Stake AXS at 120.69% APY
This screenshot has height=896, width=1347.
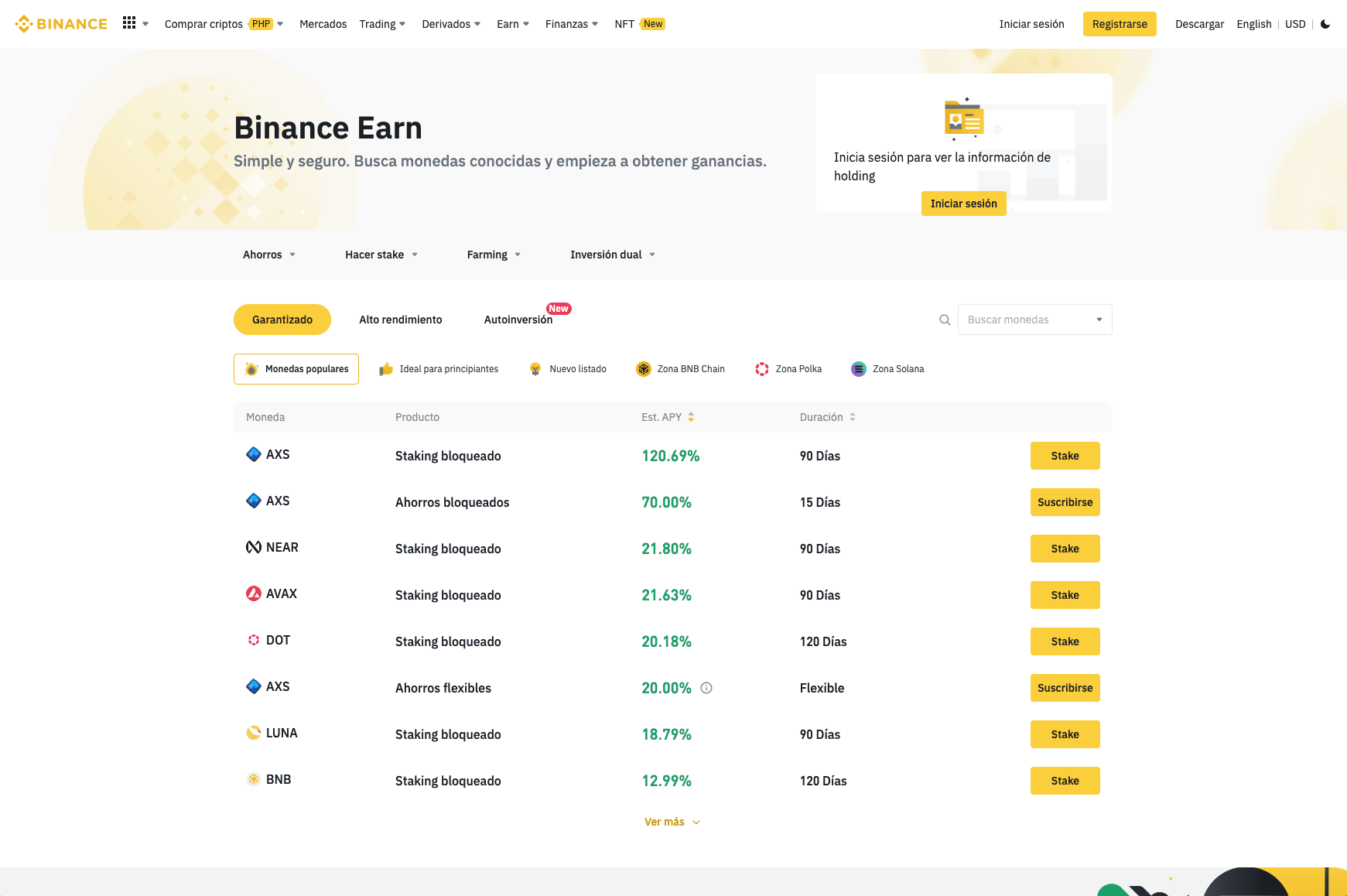1065,456
